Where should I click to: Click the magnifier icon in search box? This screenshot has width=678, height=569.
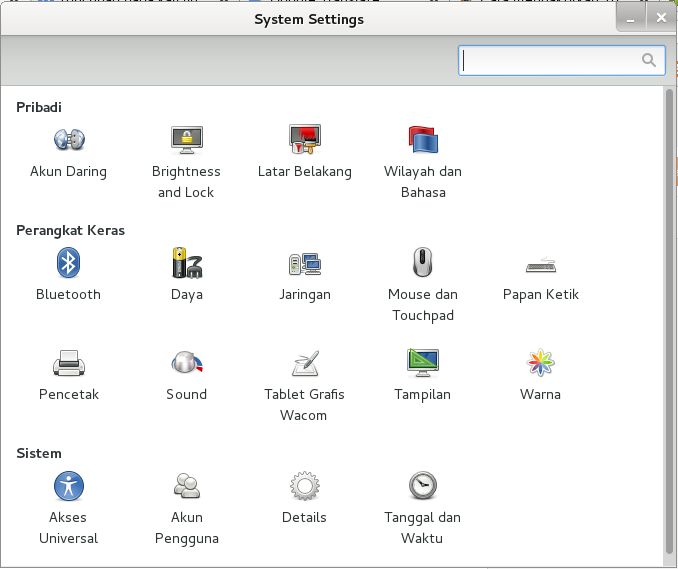point(649,60)
